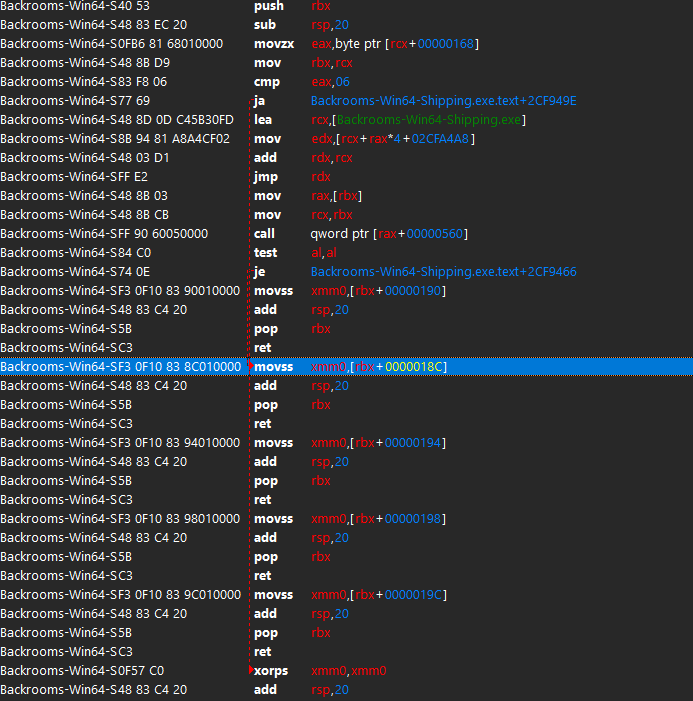Click the '77 69' bytes cell
This screenshot has width=693, height=701.
(134, 101)
